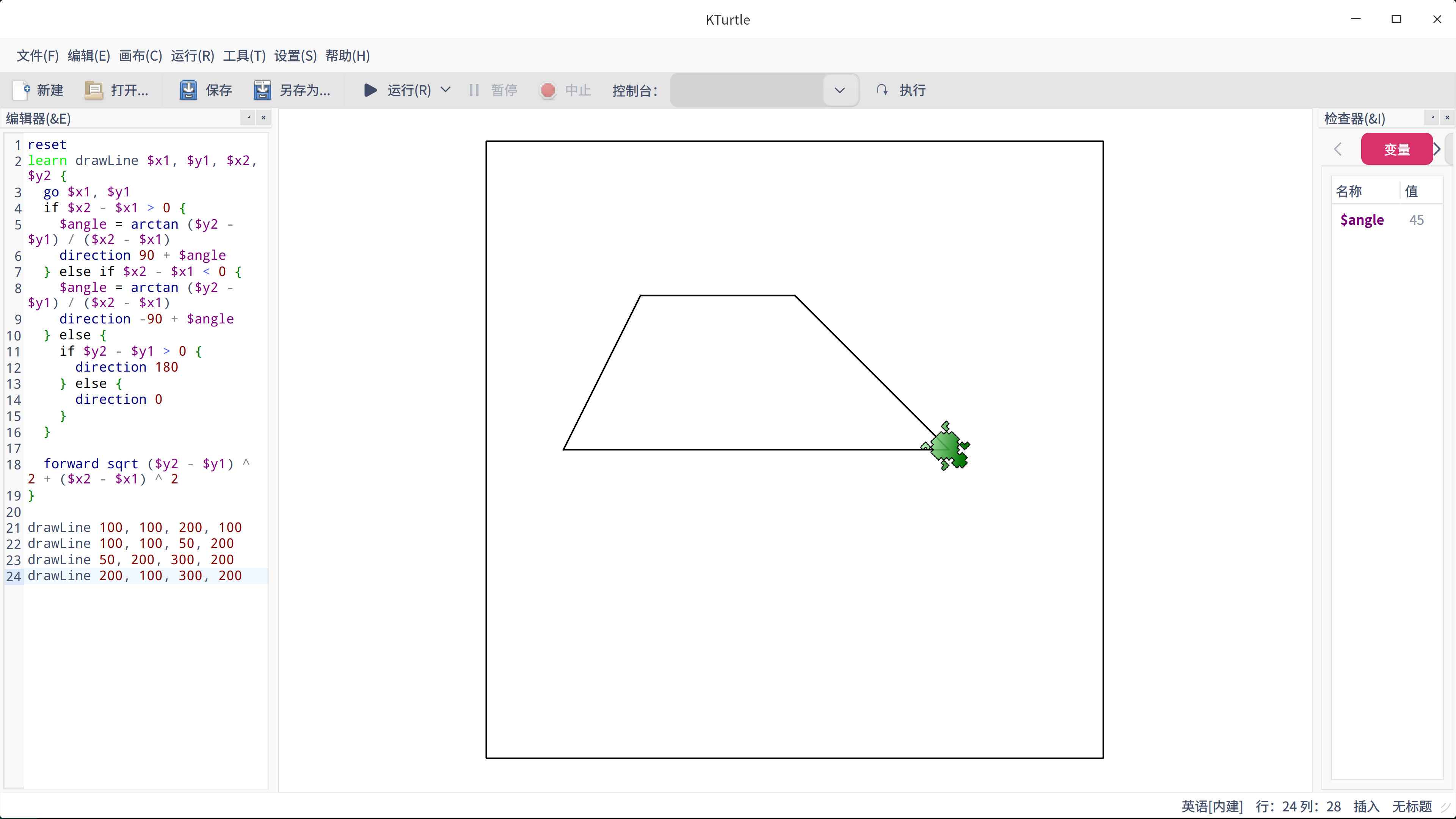Click the 另存为 save-as icon
The width and height of the screenshot is (1456, 819).
[262, 90]
